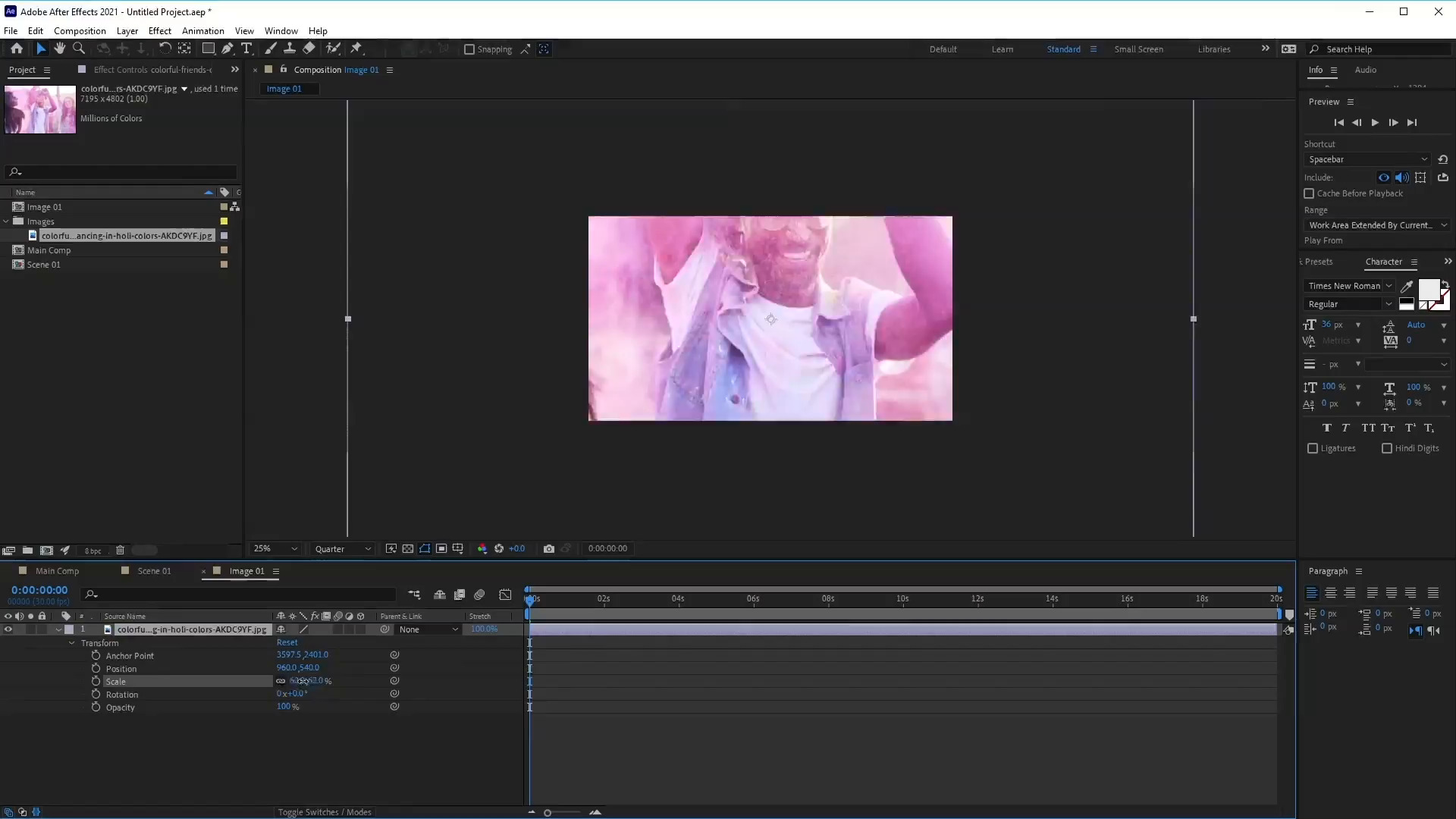Click Toggle Switches / Modes button
This screenshot has width=1456, height=819.
pyautogui.click(x=323, y=811)
